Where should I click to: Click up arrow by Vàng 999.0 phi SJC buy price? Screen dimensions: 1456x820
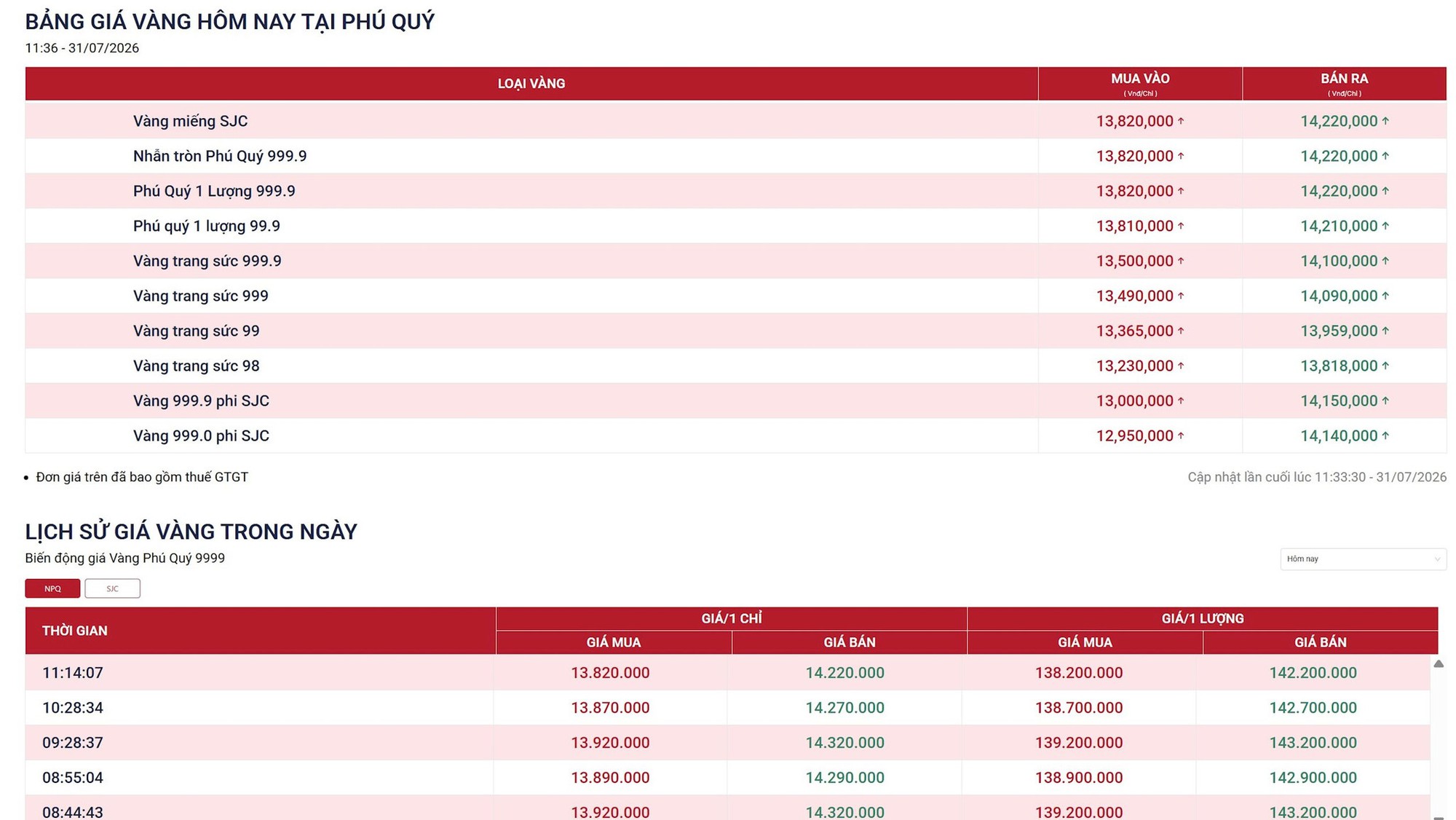(1181, 435)
